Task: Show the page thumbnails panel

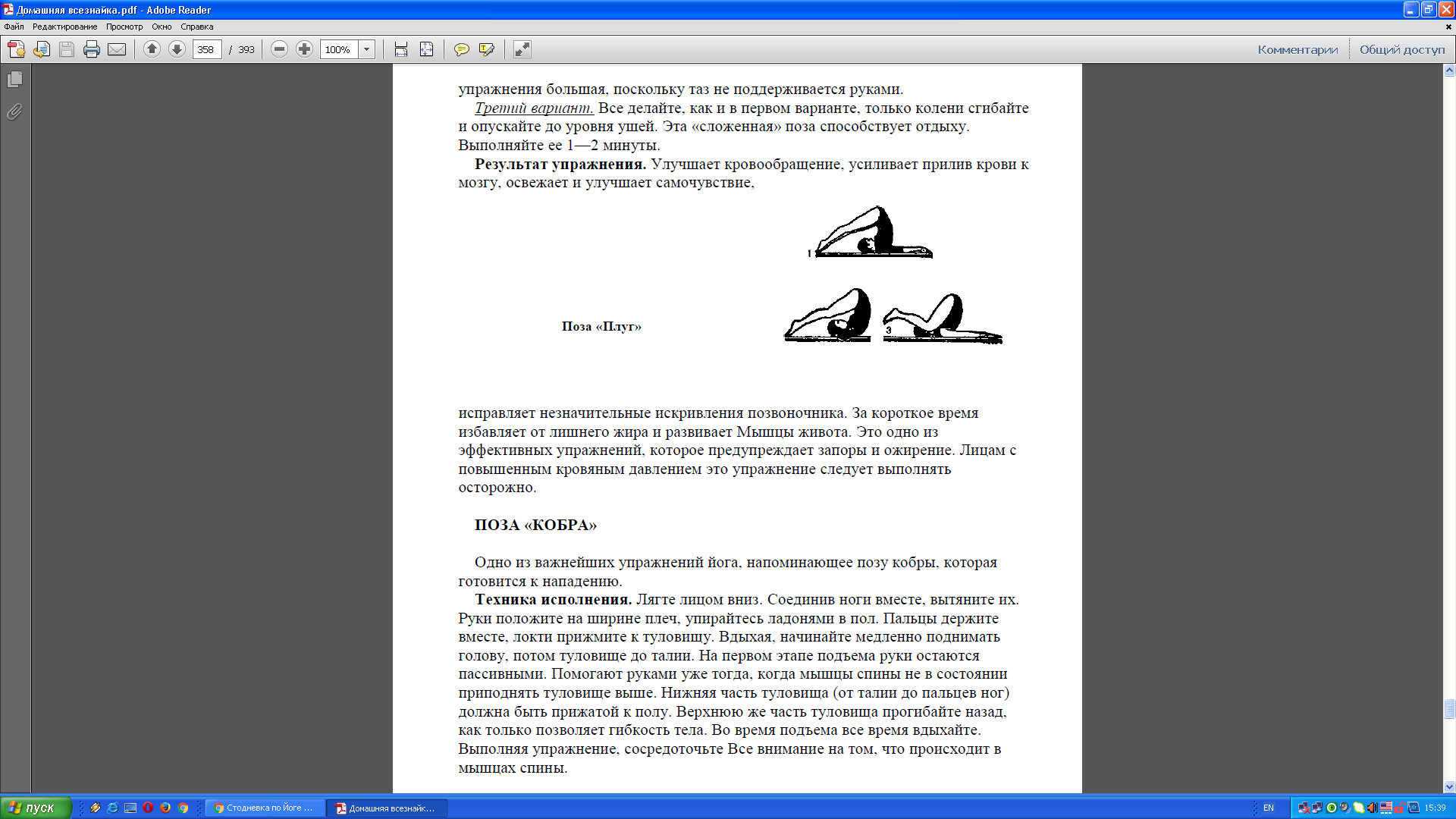Action: [14, 79]
